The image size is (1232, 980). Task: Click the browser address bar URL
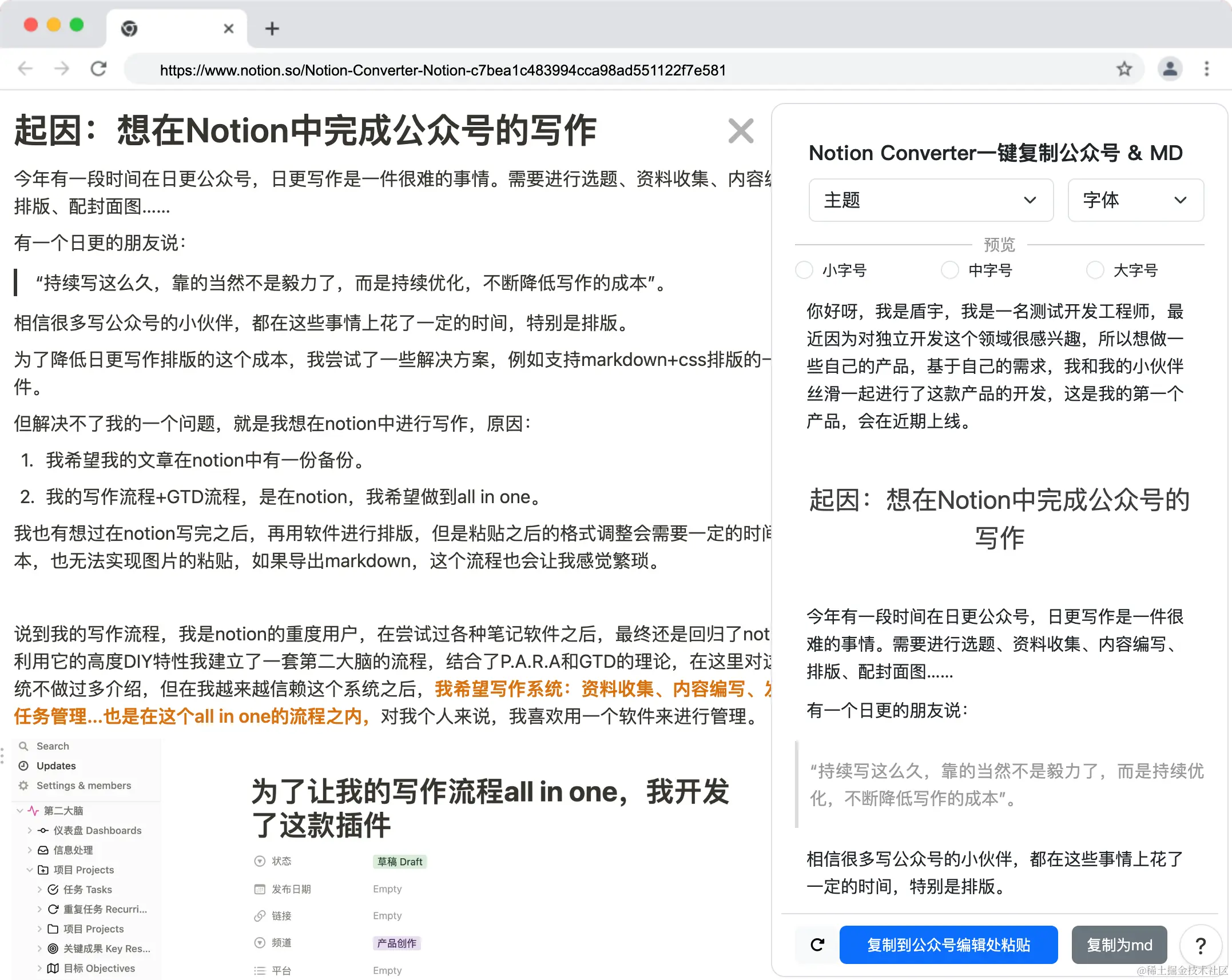click(x=442, y=70)
